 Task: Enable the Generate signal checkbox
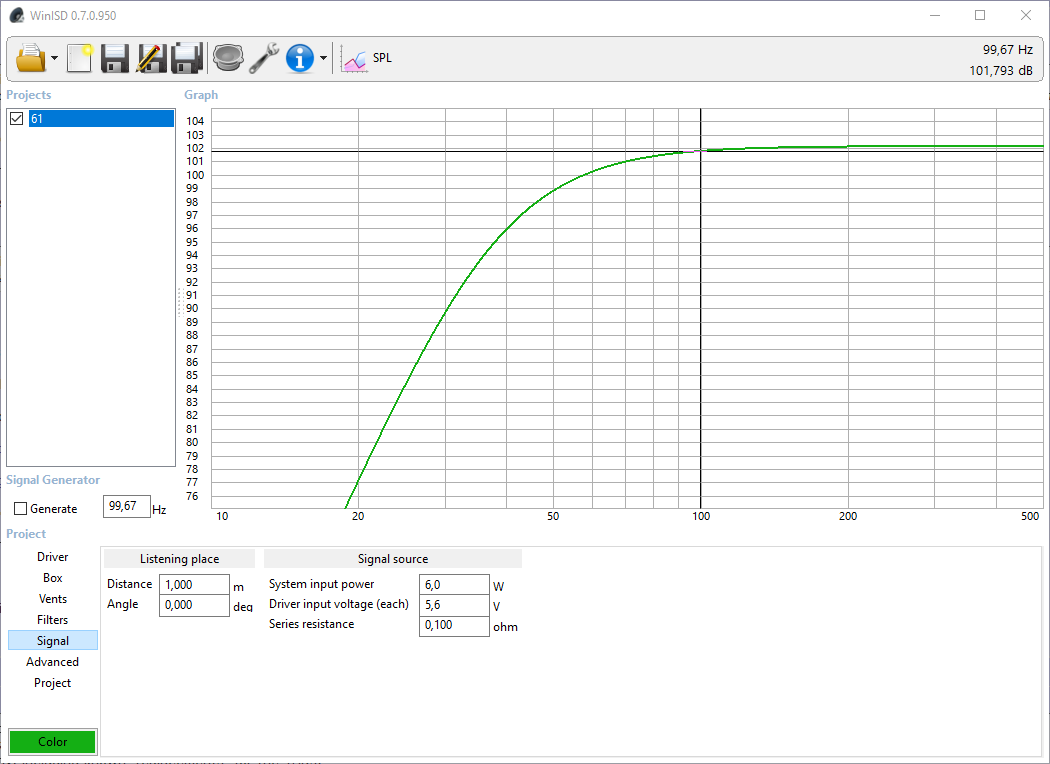[x=21, y=509]
